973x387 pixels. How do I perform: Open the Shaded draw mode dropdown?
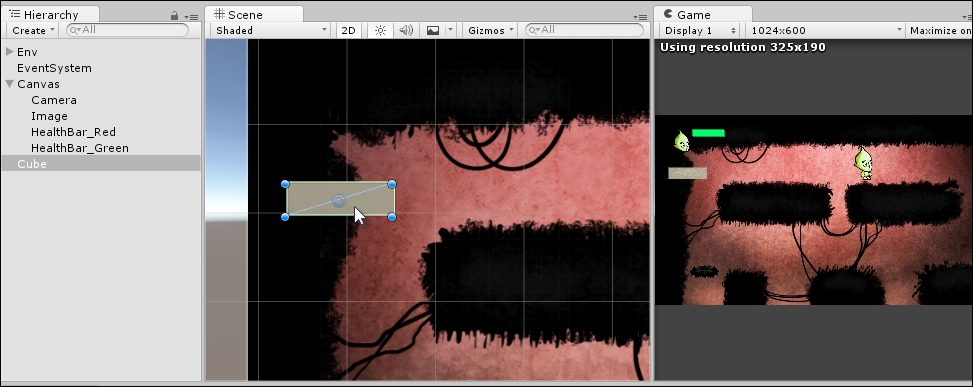(270, 30)
